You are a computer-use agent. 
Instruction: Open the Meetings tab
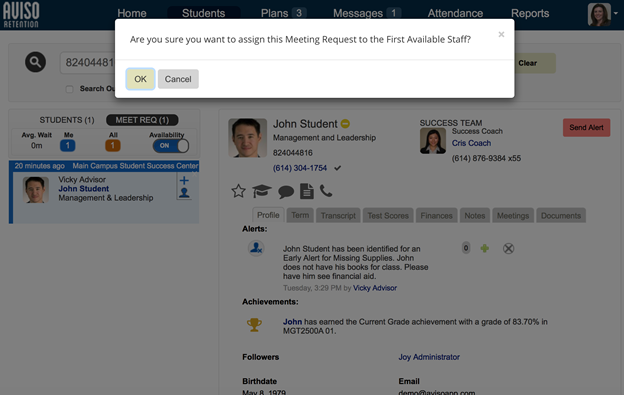[513, 216]
